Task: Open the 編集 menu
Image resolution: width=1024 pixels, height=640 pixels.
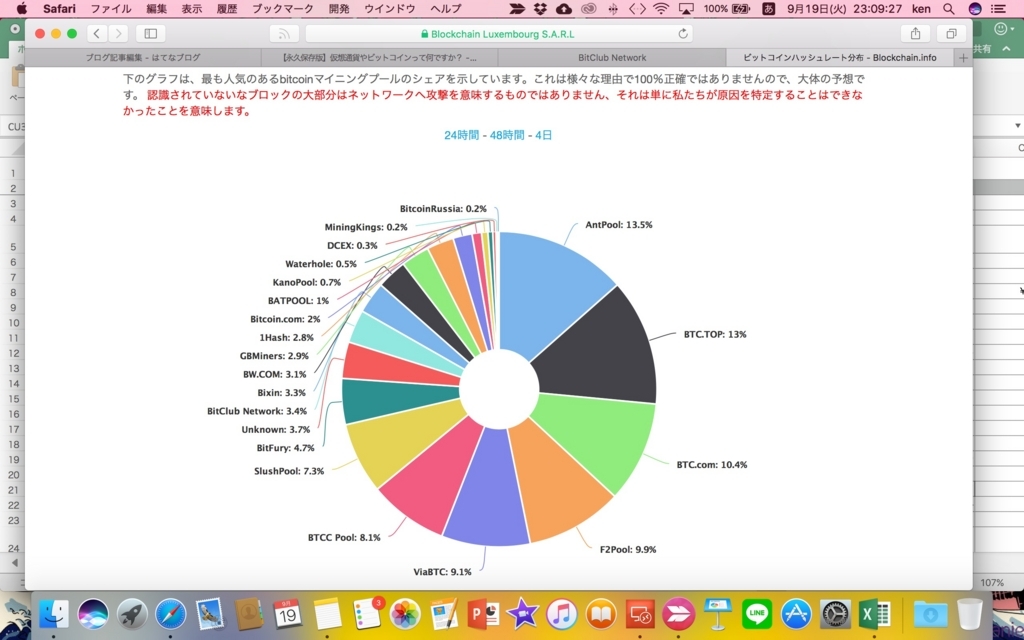Action: point(157,8)
